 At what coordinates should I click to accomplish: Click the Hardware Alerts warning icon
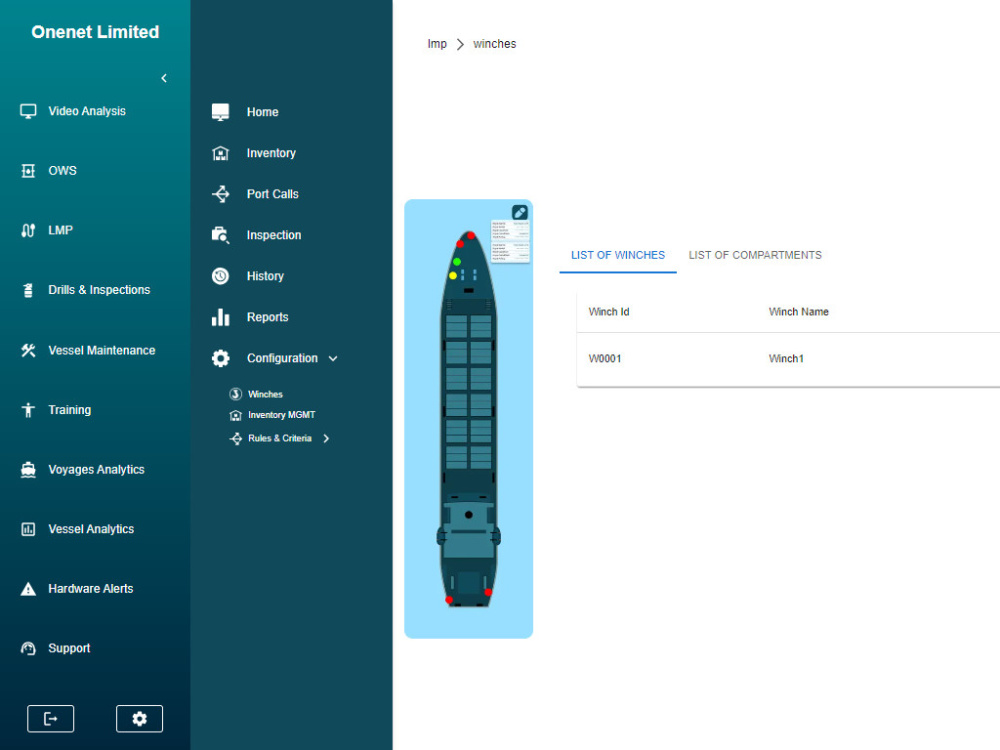[x=28, y=589]
